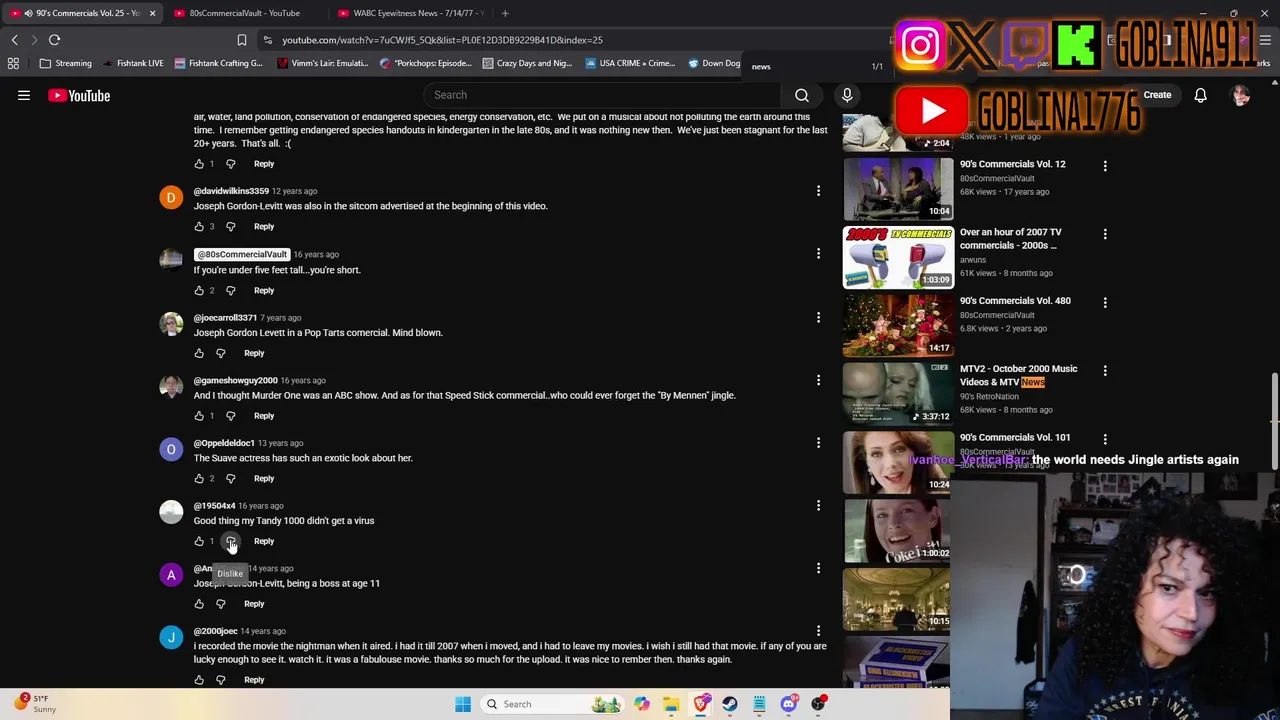Viewport: 1280px width, 720px height.
Task: Reload the page with the refresh icon
Action: click(x=54, y=40)
